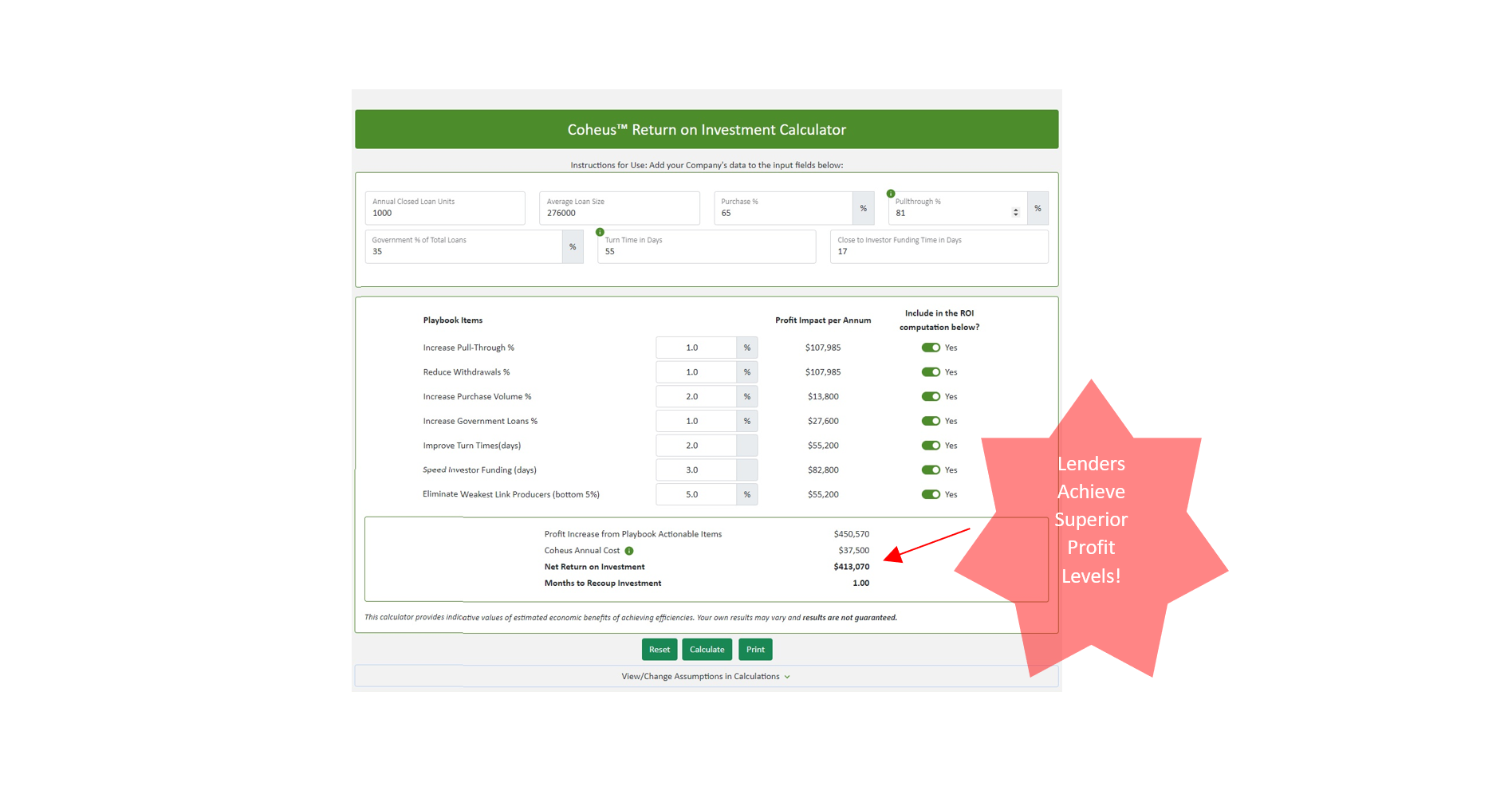This screenshot has height=786, width=1512.
Task: Toggle Eliminate Weakest Link Producers switch
Action: point(931,494)
